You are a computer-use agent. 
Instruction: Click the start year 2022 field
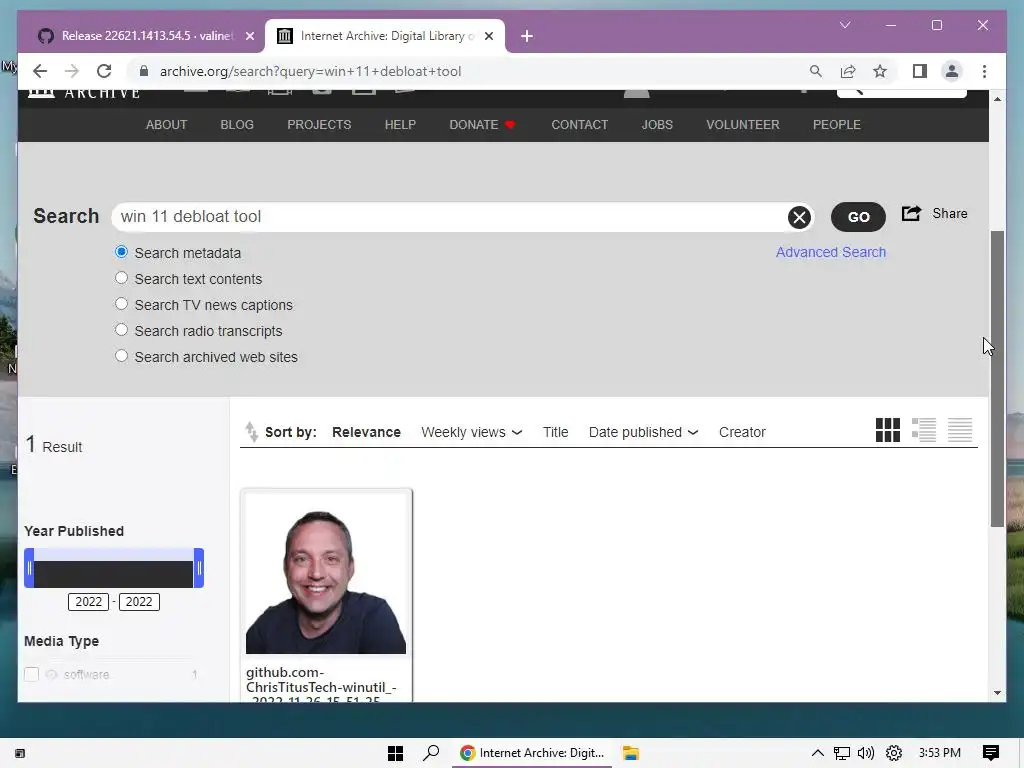tap(89, 601)
